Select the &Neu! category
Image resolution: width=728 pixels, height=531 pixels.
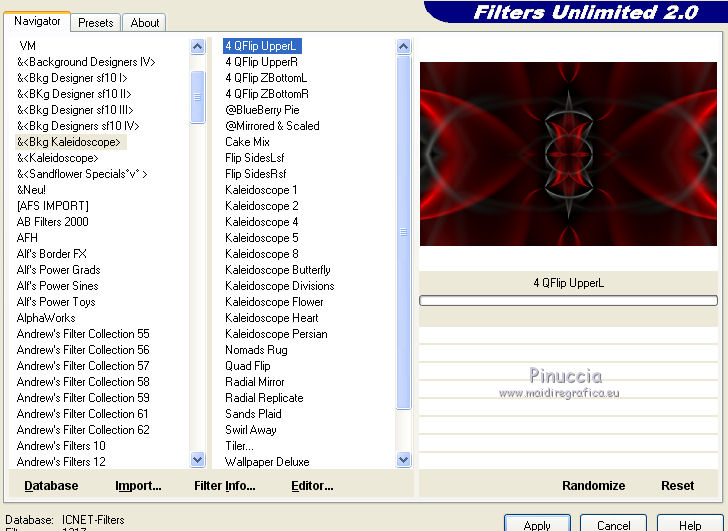pyautogui.click(x=31, y=190)
